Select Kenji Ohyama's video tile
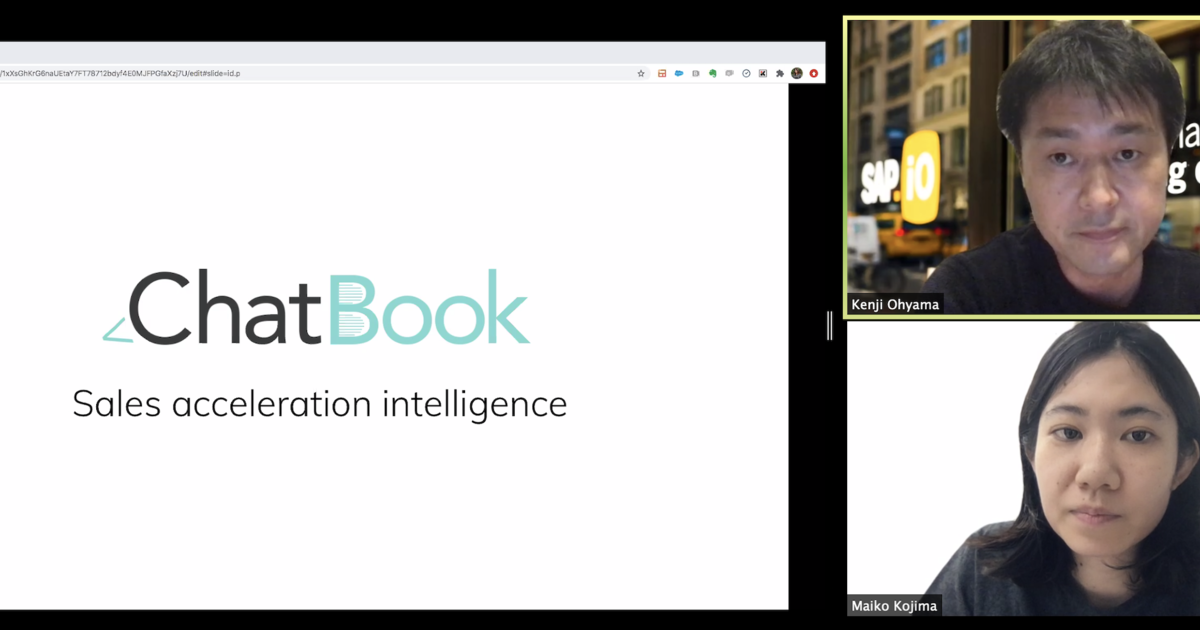Viewport: 1200px width, 630px height. tap(1022, 167)
